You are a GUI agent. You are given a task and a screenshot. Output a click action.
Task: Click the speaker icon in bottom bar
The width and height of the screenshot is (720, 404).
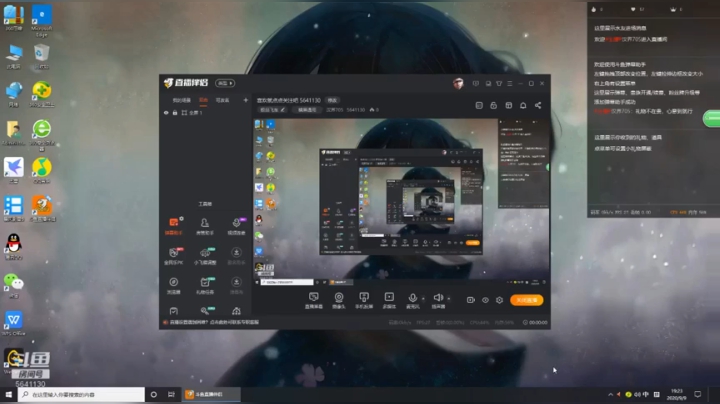pyautogui.click(x=438, y=300)
